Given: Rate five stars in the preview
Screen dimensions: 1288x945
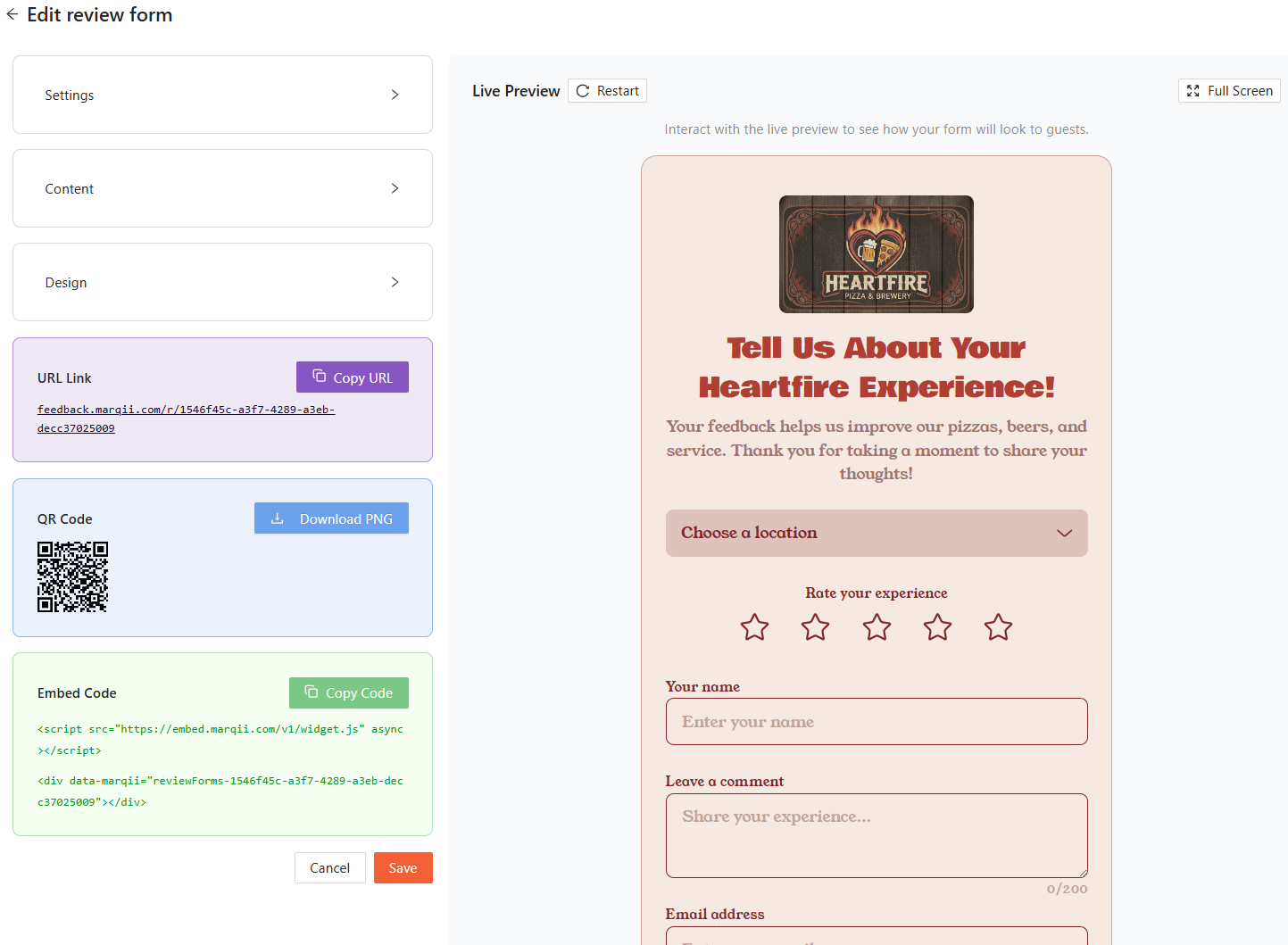Looking at the screenshot, I should pos(998,627).
